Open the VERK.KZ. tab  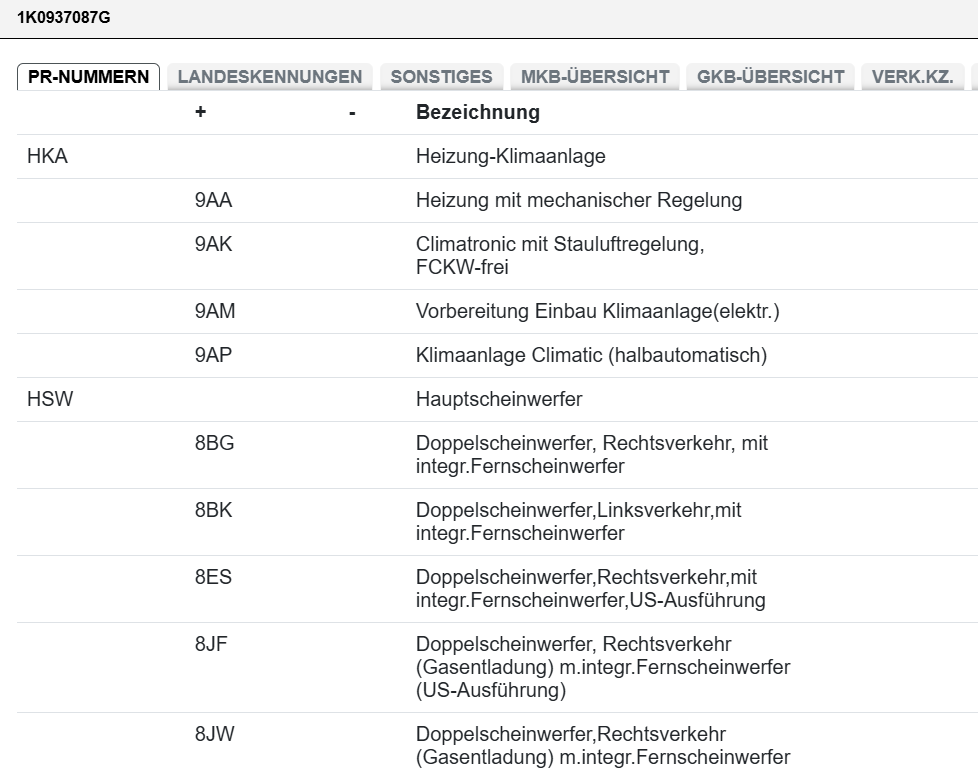pos(911,76)
